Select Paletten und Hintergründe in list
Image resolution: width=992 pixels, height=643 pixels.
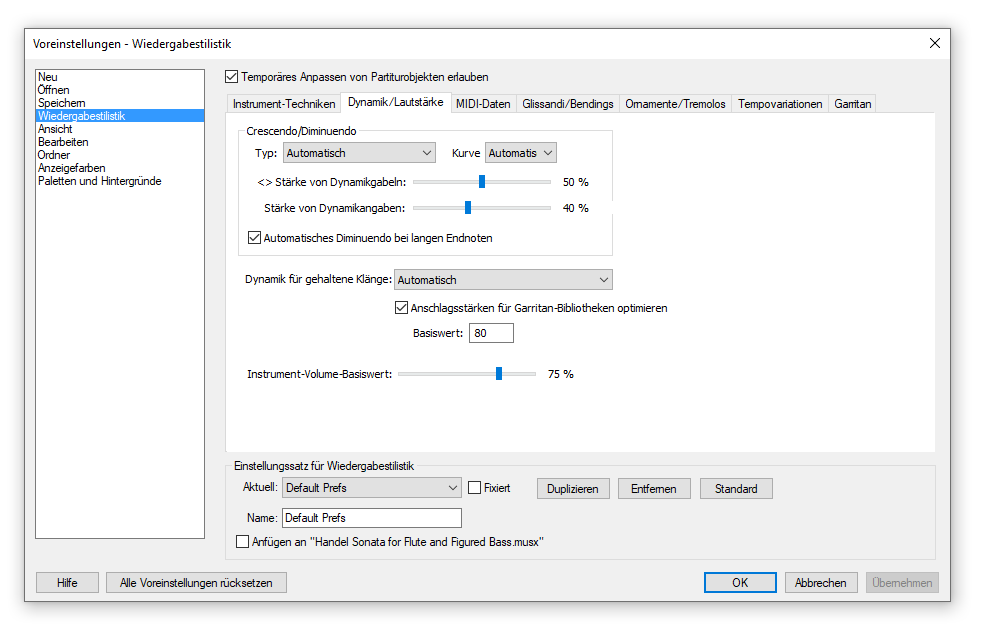120,181
